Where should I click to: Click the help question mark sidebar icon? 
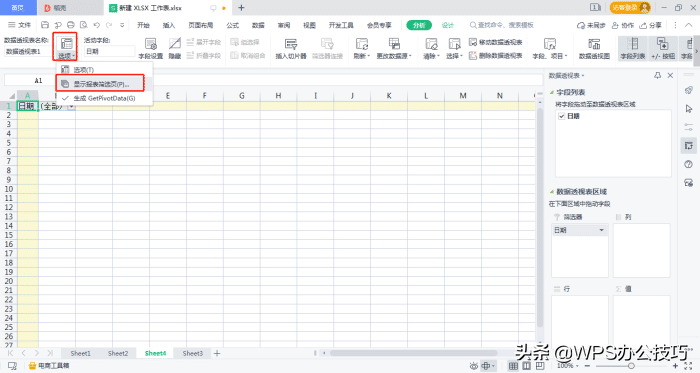[688, 164]
